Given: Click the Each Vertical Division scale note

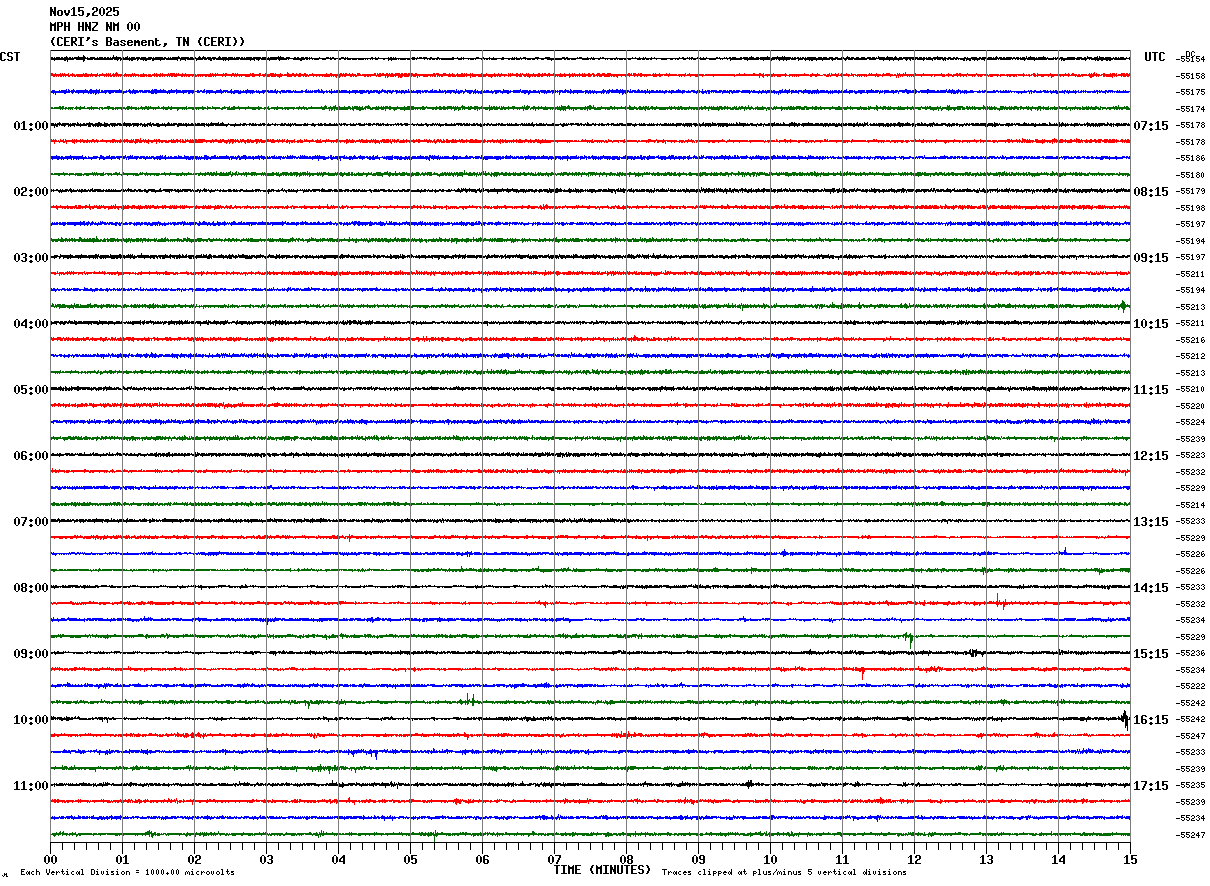Looking at the screenshot, I should (127, 873).
